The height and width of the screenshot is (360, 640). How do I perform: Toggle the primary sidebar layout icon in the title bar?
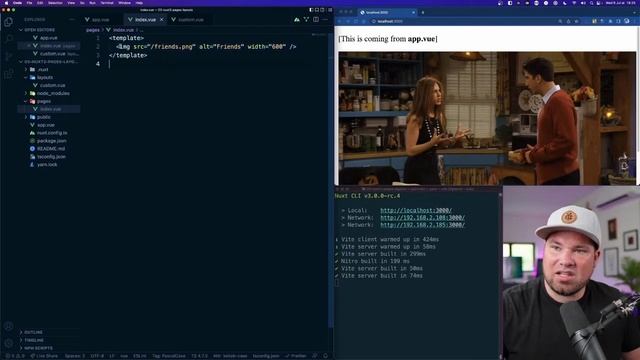pos(311,10)
